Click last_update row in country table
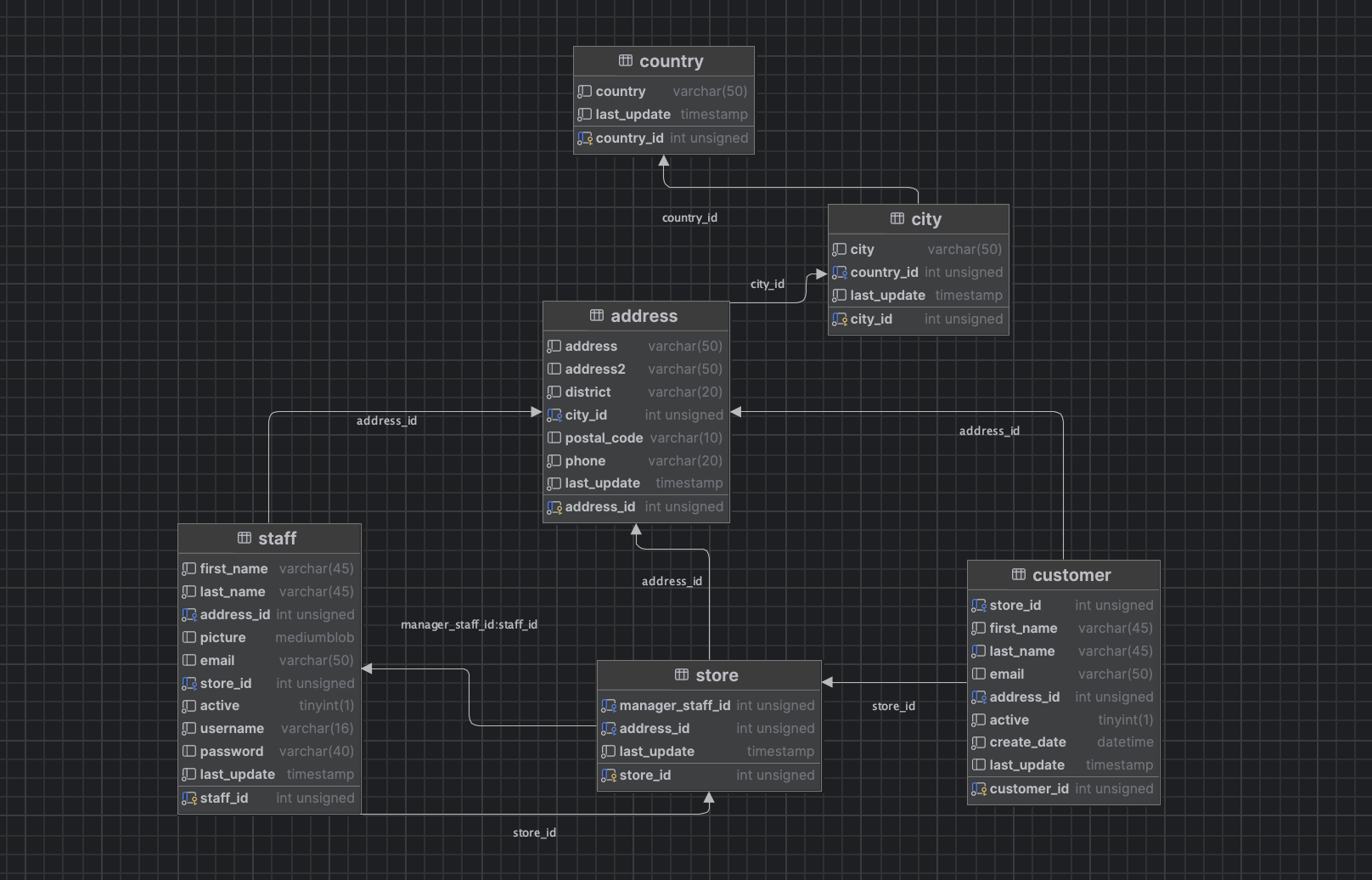 point(664,114)
